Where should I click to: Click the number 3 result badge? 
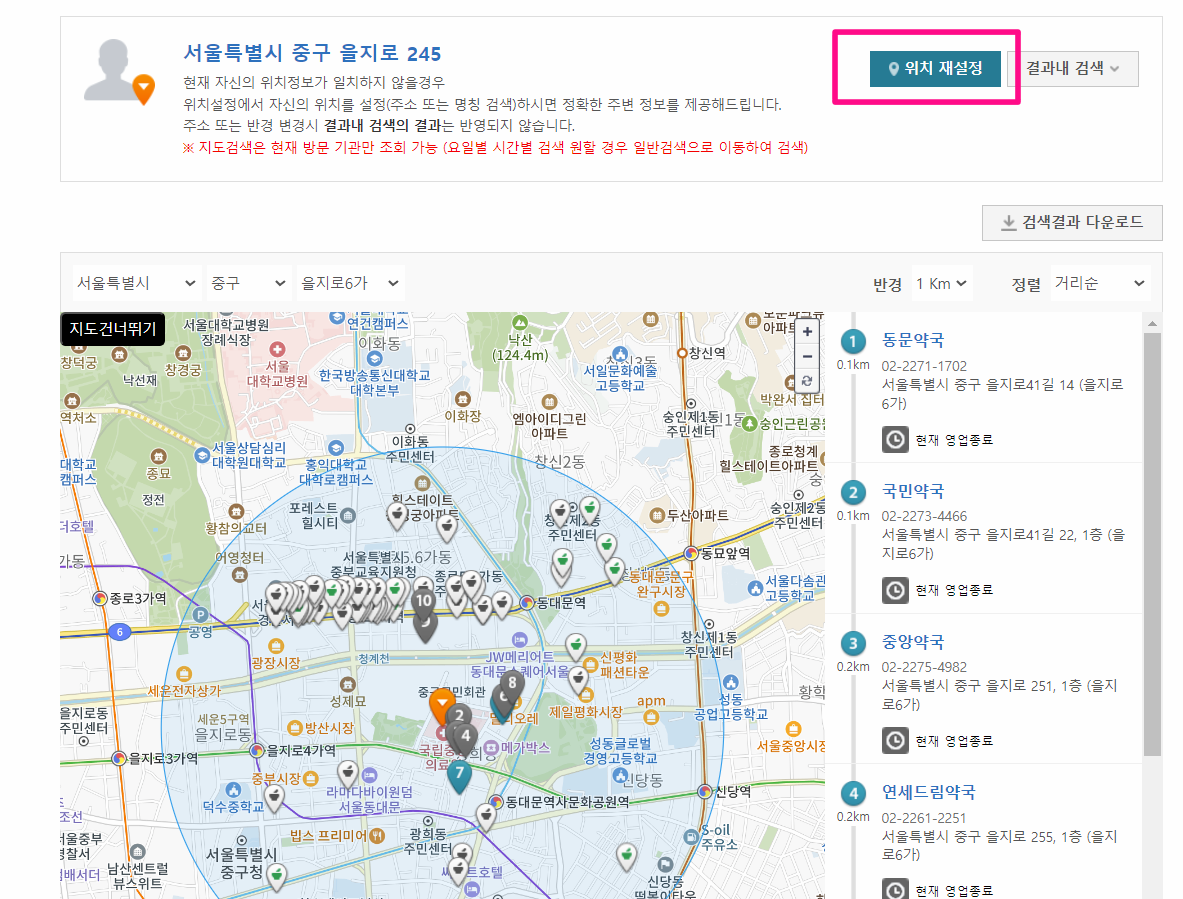click(x=853, y=643)
